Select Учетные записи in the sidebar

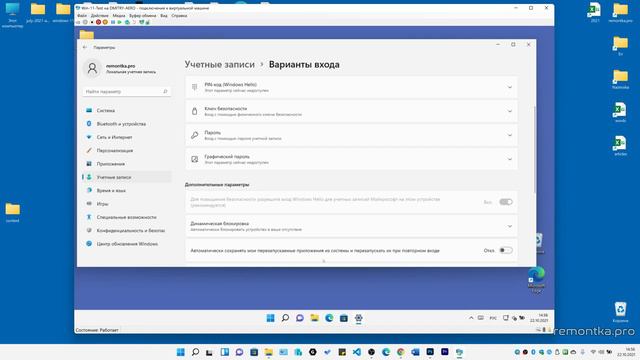click(127, 177)
